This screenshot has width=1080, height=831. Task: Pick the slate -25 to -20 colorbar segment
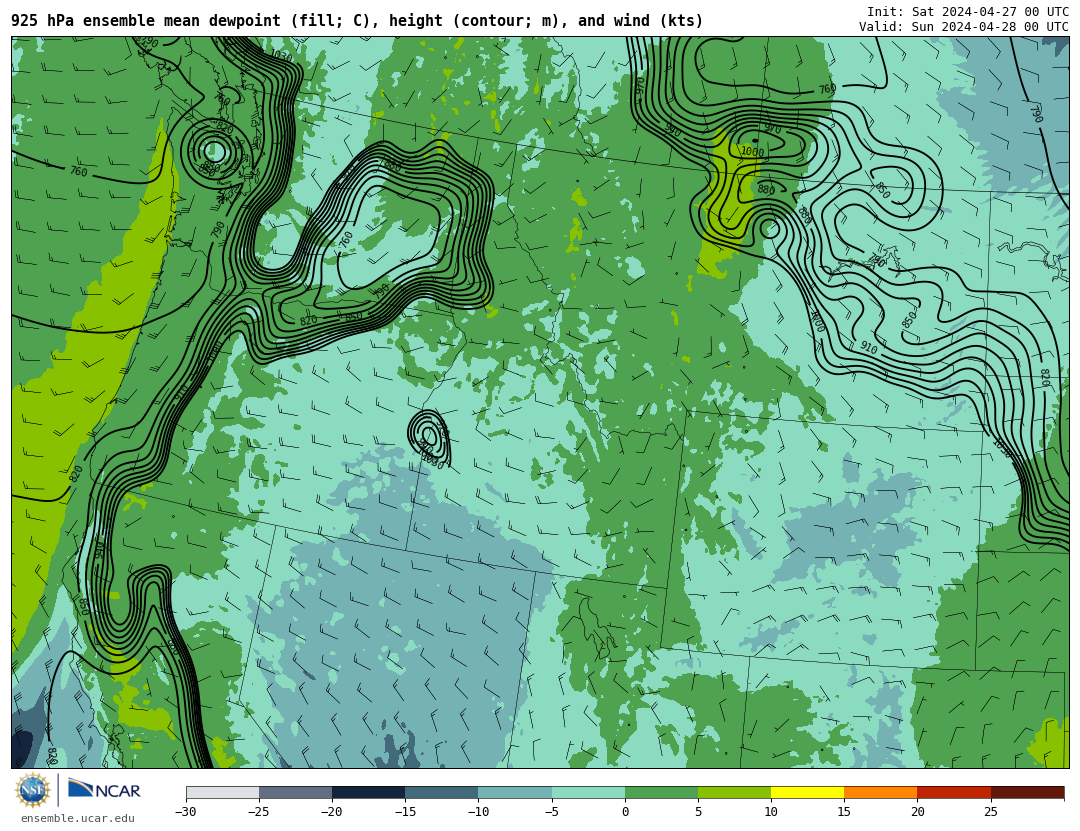pos(295,792)
